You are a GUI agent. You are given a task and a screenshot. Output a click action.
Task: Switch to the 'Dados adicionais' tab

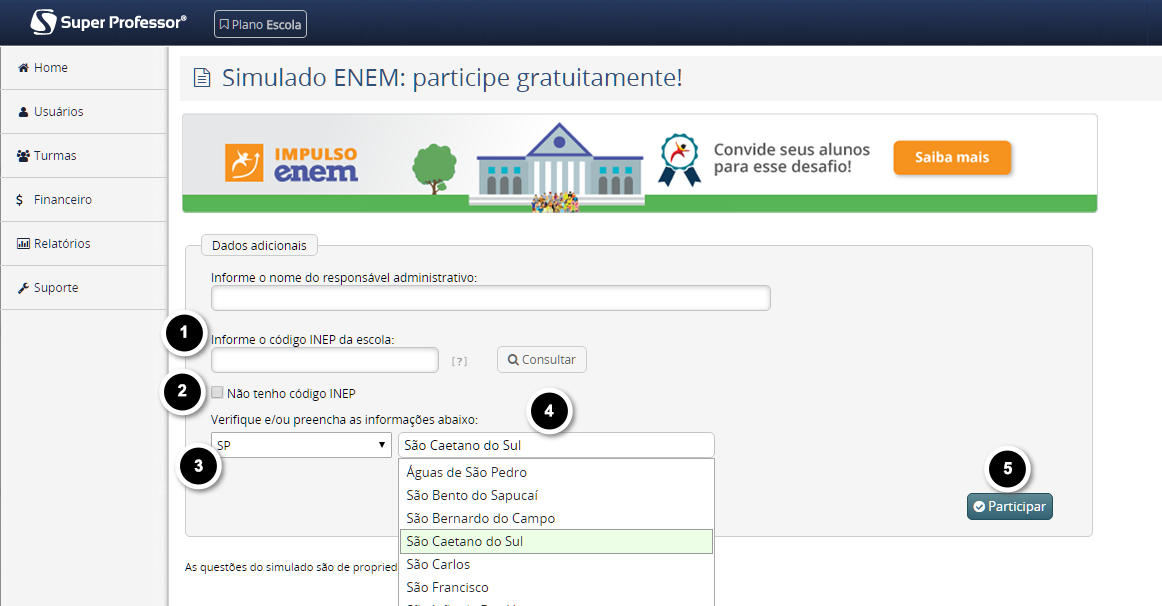pos(258,244)
